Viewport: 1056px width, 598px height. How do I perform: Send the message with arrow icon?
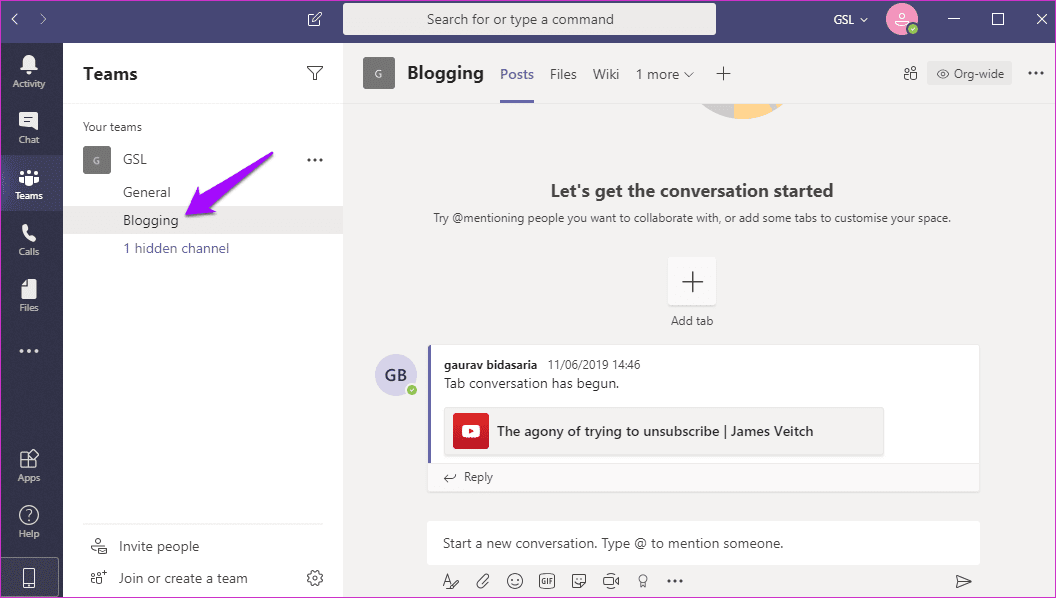pyautogui.click(x=964, y=581)
